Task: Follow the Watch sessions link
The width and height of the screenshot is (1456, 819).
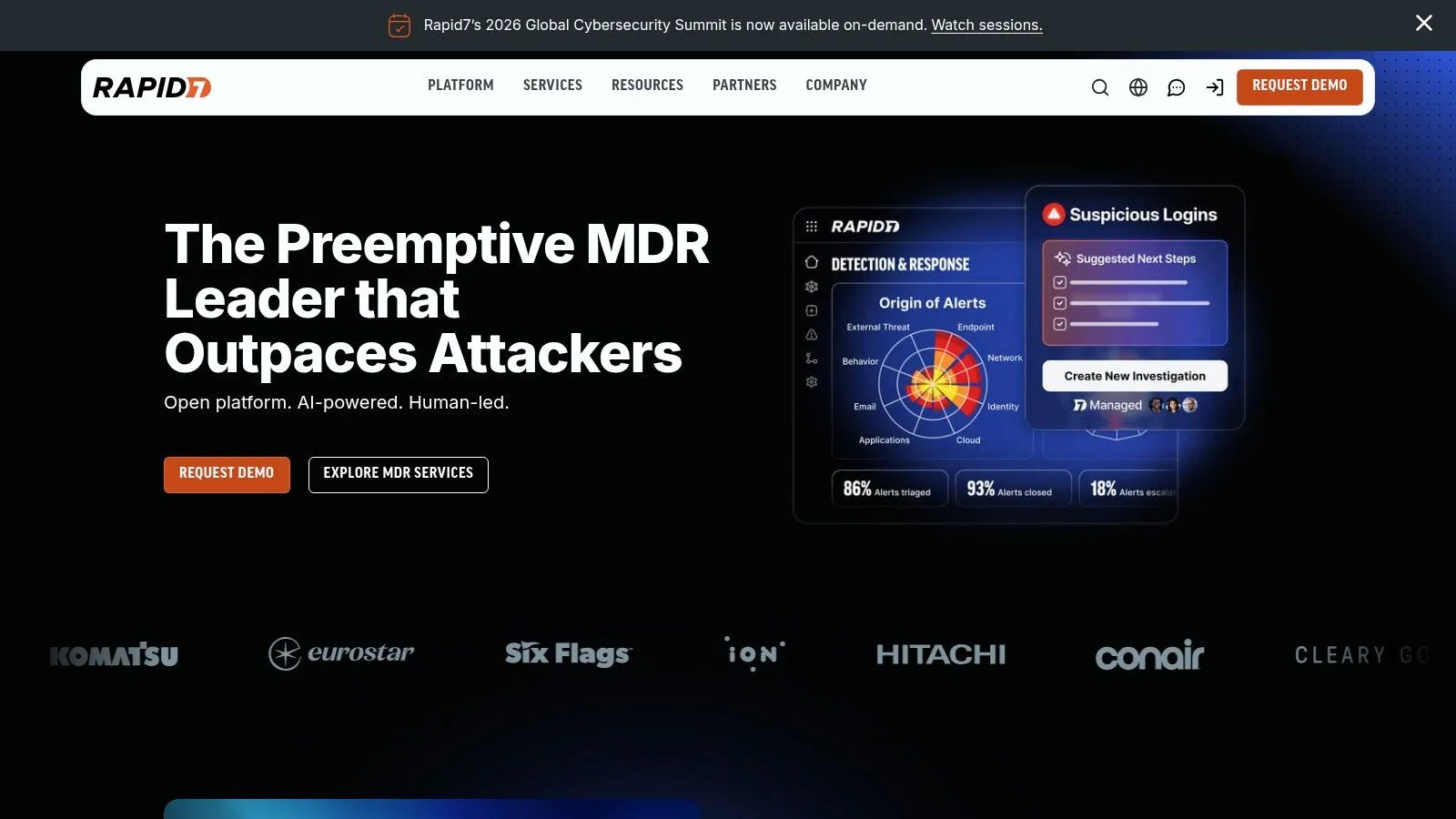Action: click(x=986, y=25)
